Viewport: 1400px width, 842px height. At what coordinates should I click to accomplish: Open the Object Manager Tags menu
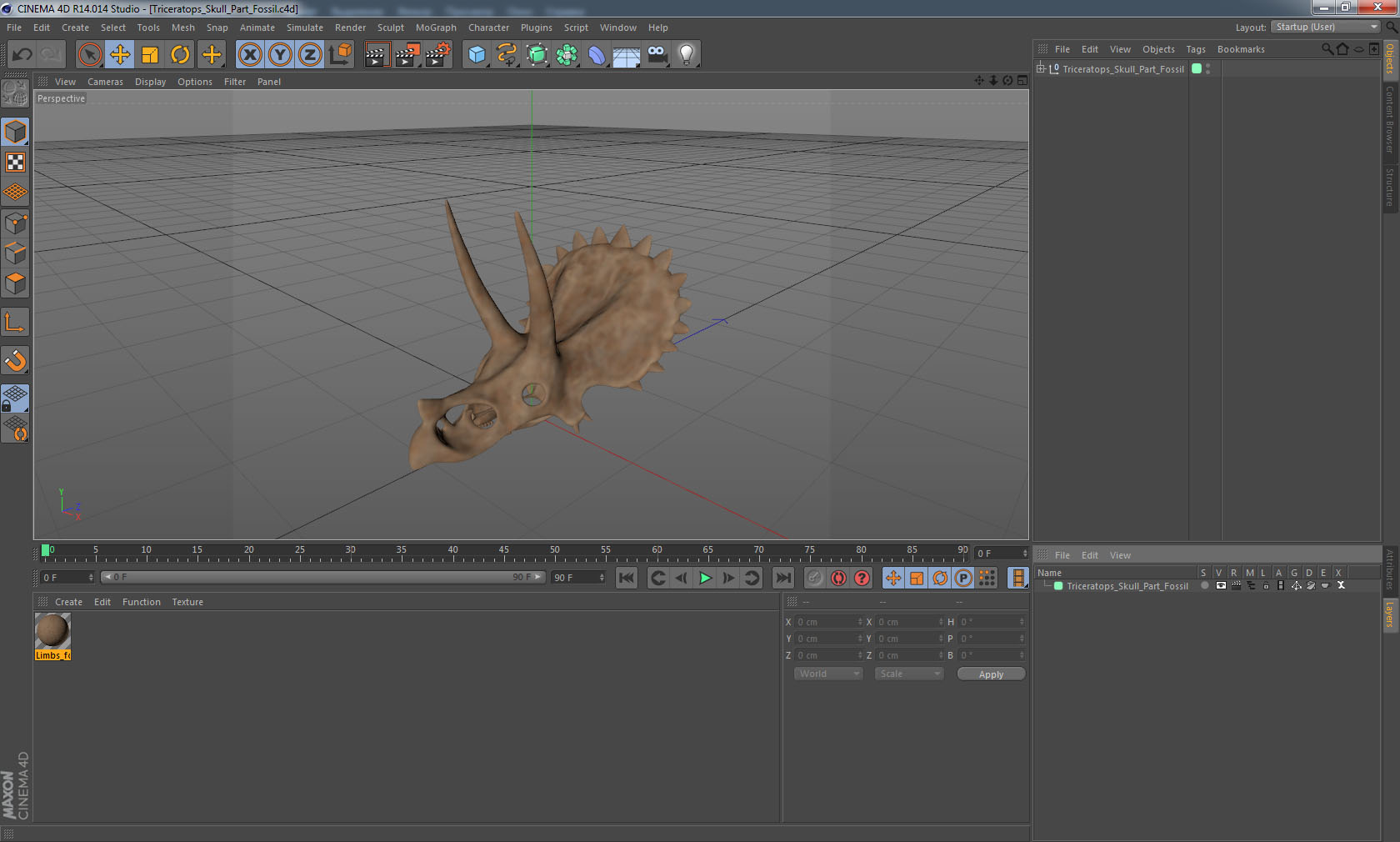tap(1196, 49)
